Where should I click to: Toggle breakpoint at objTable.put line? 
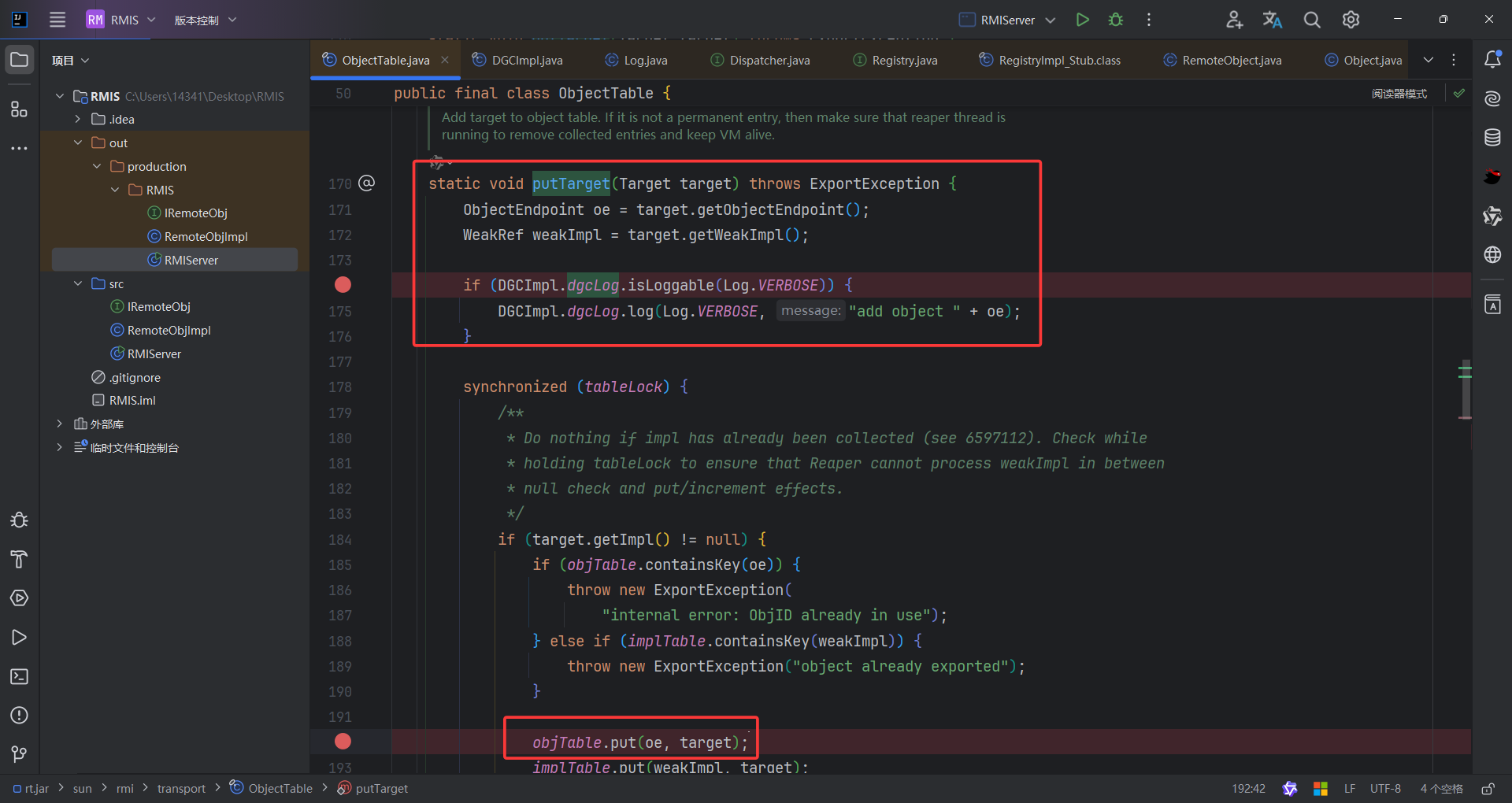[343, 742]
